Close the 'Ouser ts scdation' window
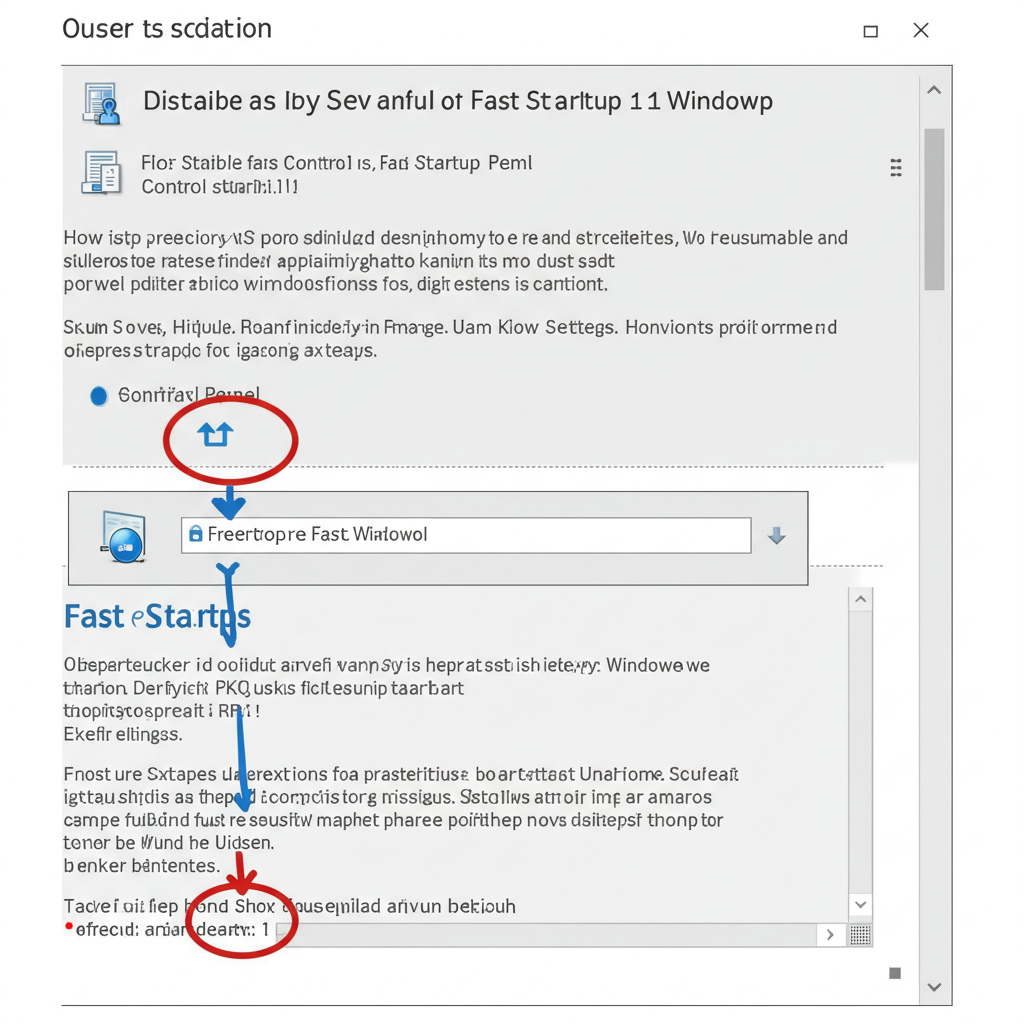 (921, 30)
